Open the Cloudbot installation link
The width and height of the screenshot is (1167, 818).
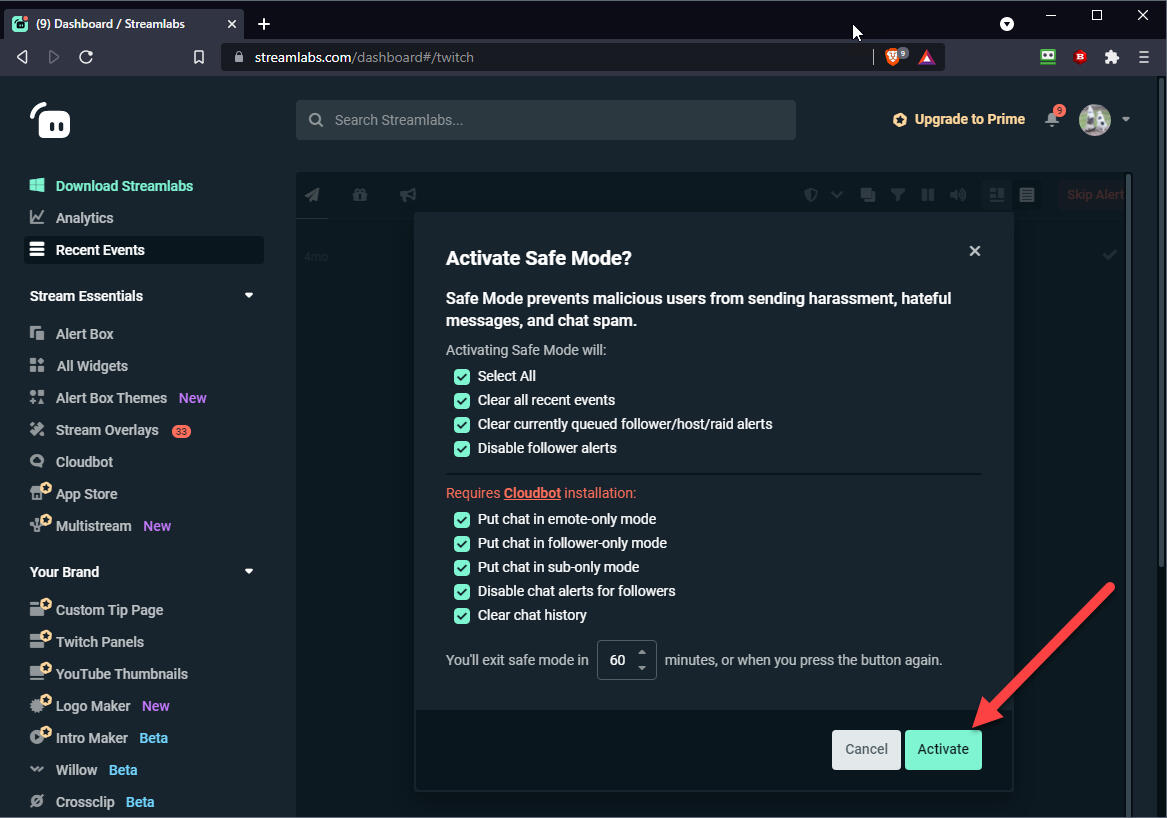pos(532,493)
